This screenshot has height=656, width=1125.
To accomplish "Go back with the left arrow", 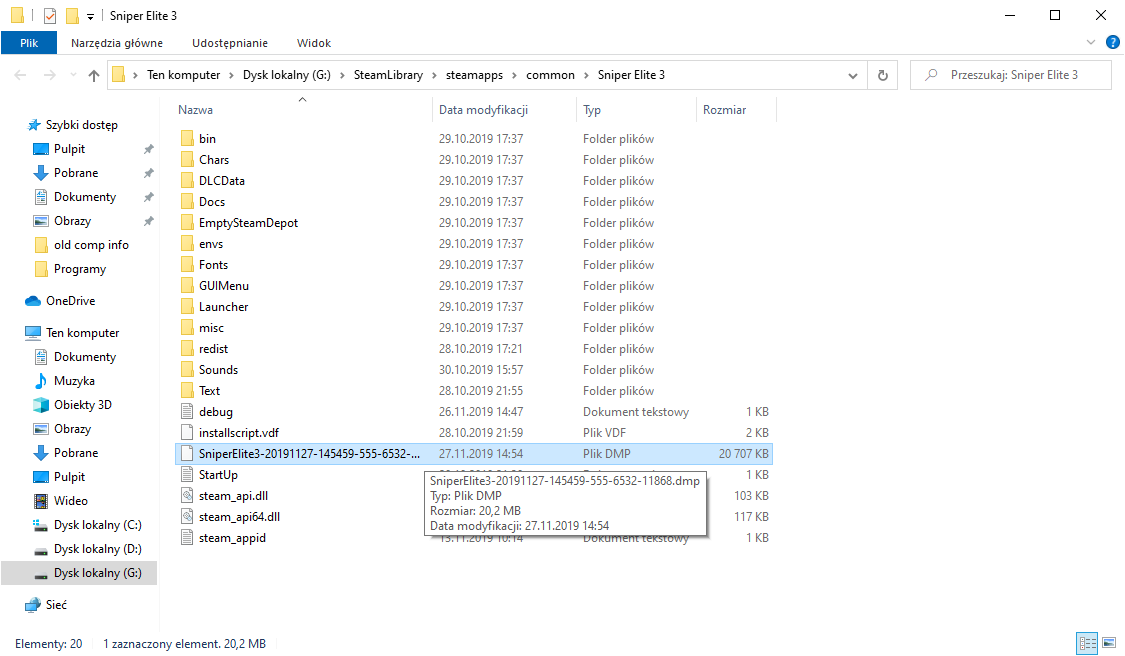I will (x=20, y=75).
